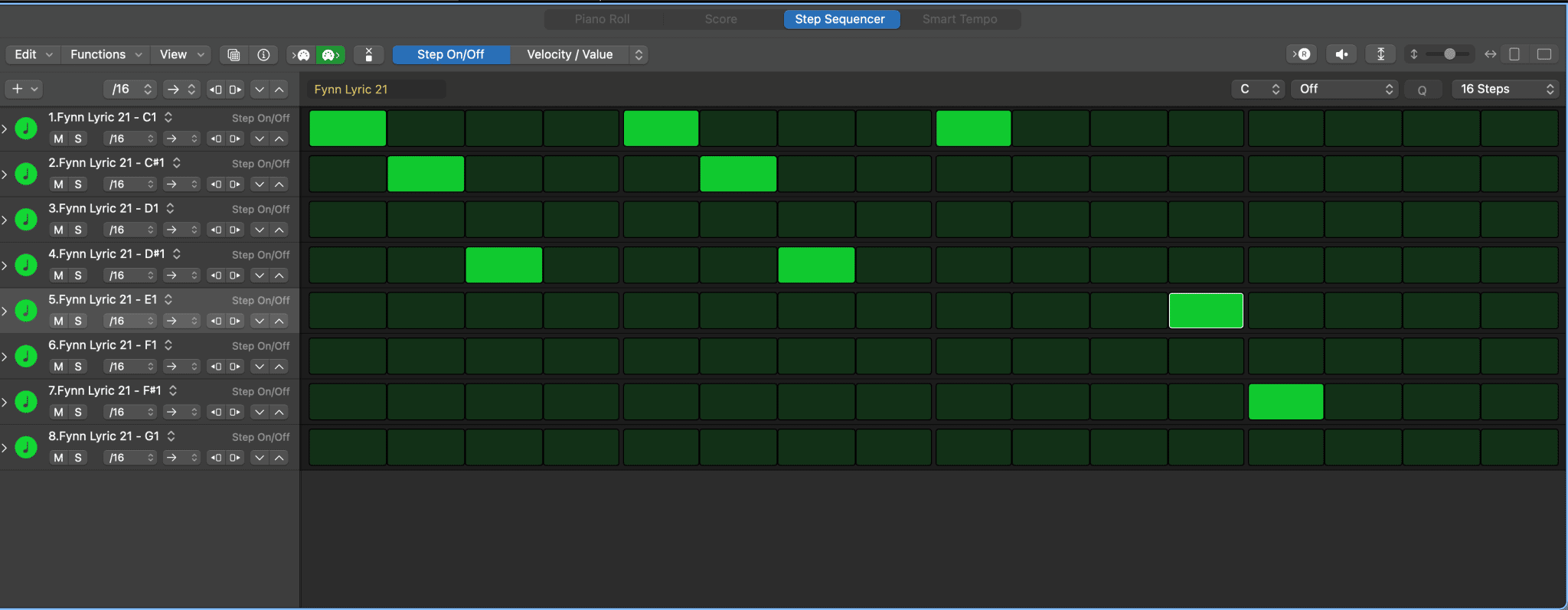Open edit mode selector arrows next to Velocity / Value
Image resolution: width=1568 pixels, height=610 pixels.
[639, 54]
